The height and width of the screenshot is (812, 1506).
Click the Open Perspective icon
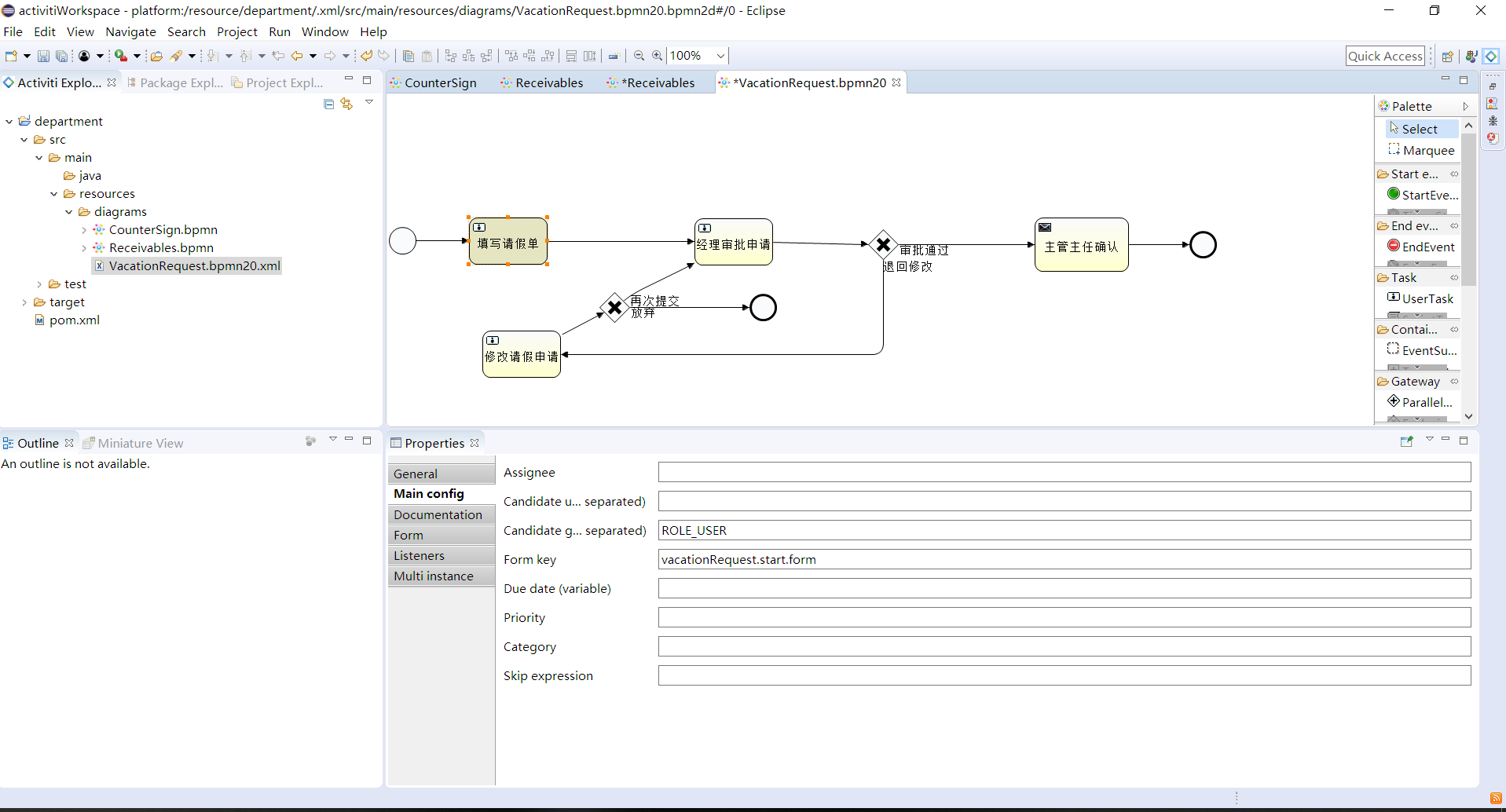1448,56
